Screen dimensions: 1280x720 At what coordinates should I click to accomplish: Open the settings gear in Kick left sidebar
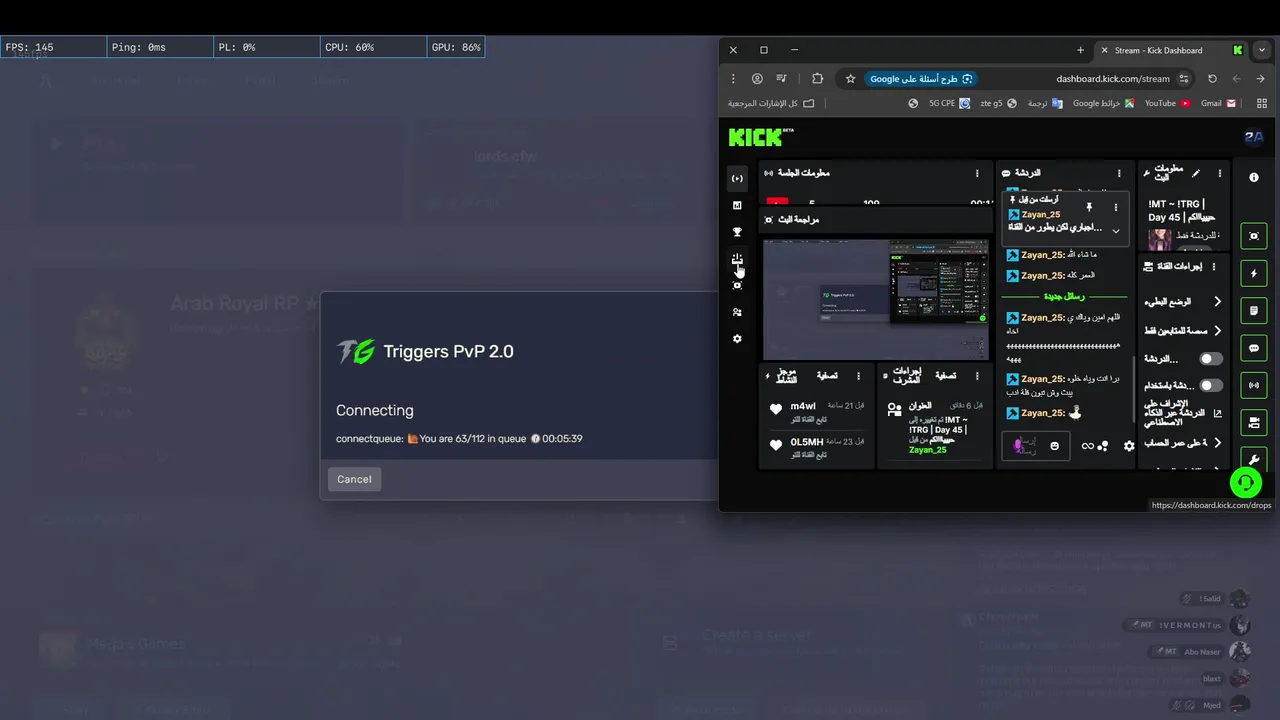[737, 339]
